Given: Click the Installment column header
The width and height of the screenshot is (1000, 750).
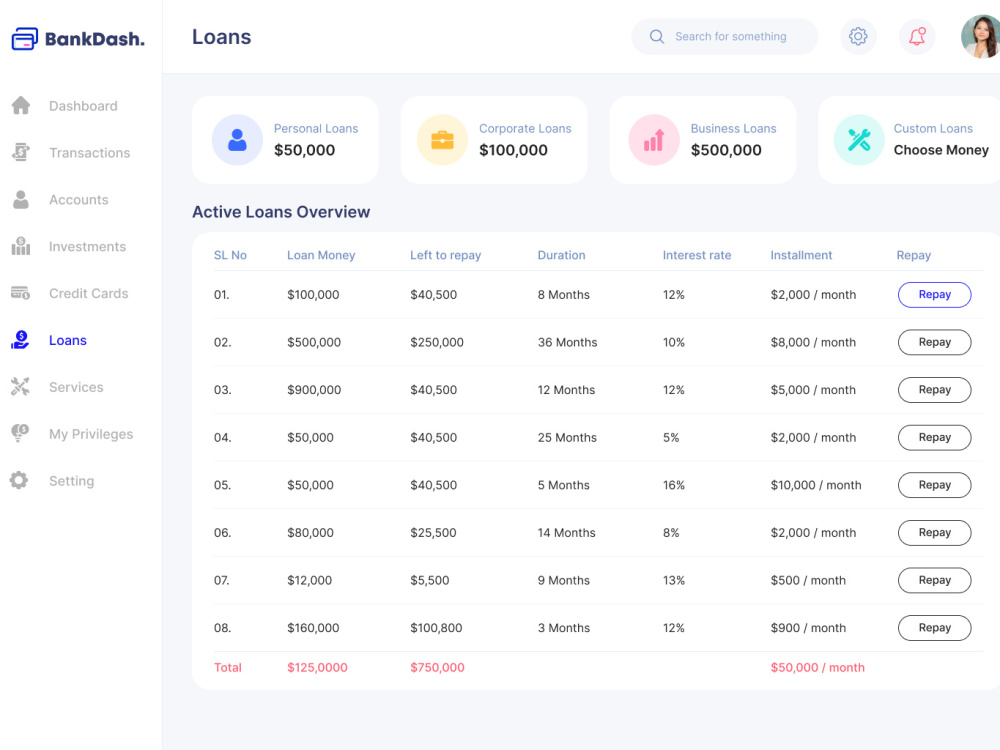Looking at the screenshot, I should point(801,255).
